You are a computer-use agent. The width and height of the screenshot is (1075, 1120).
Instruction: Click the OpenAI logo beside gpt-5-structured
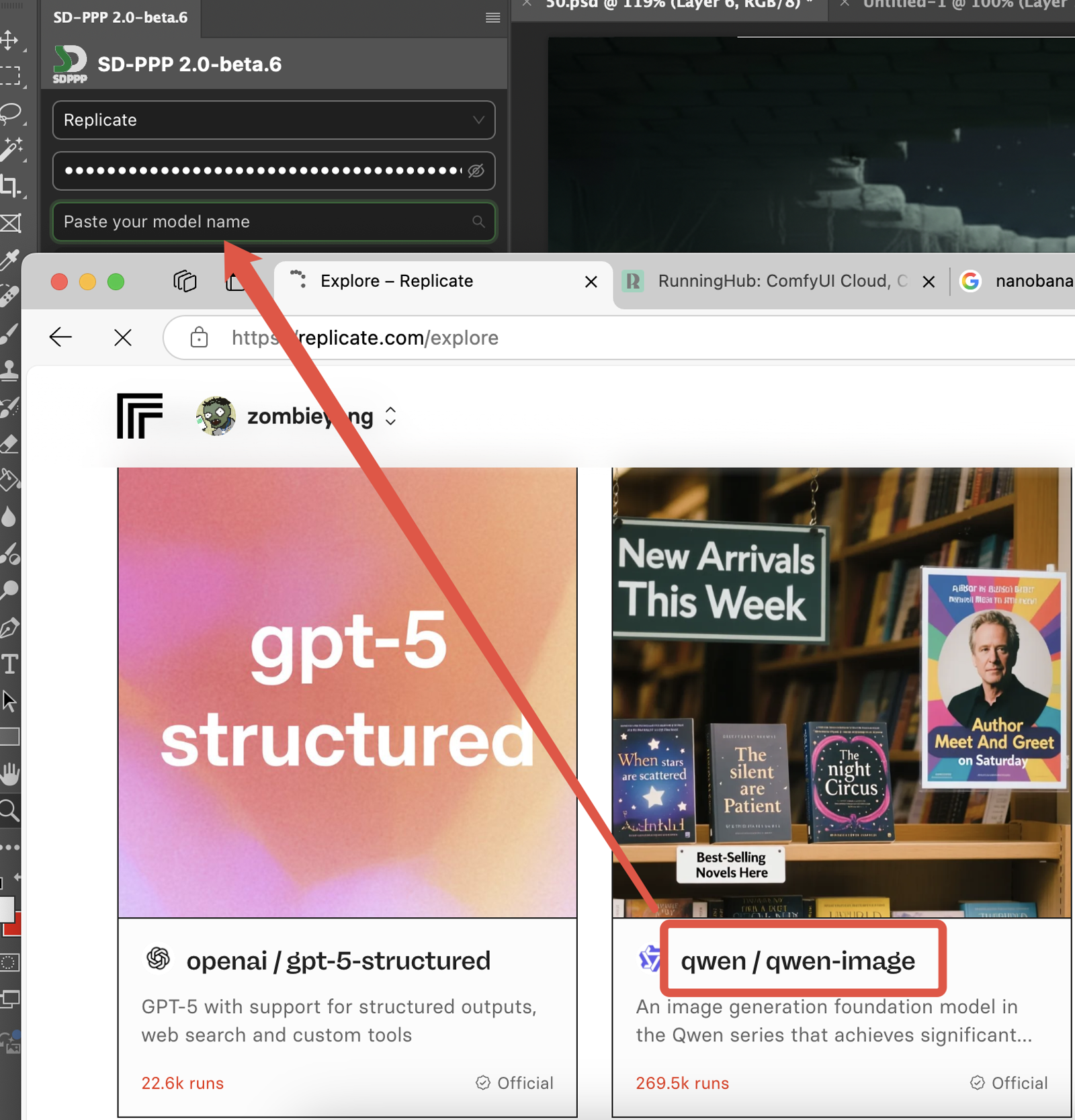tap(159, 959)
